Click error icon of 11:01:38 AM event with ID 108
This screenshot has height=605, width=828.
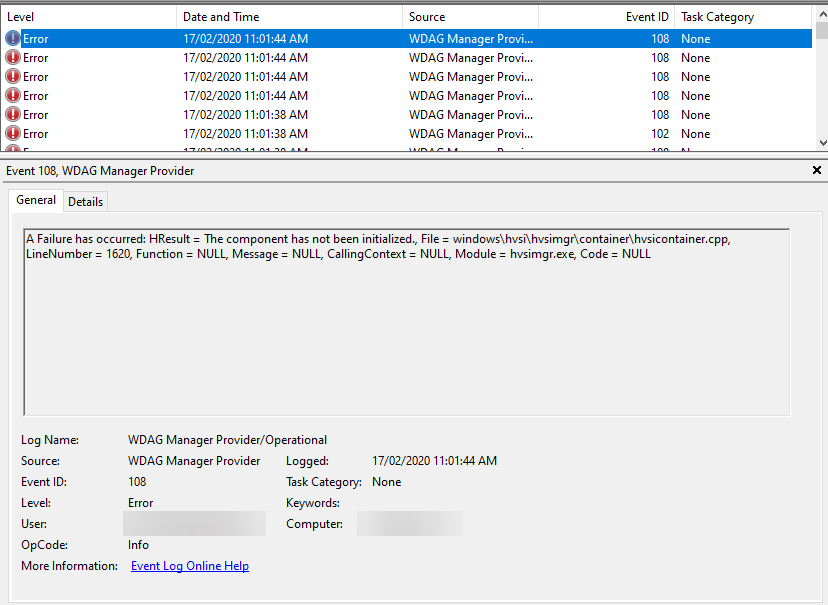(x=12, y=115)
